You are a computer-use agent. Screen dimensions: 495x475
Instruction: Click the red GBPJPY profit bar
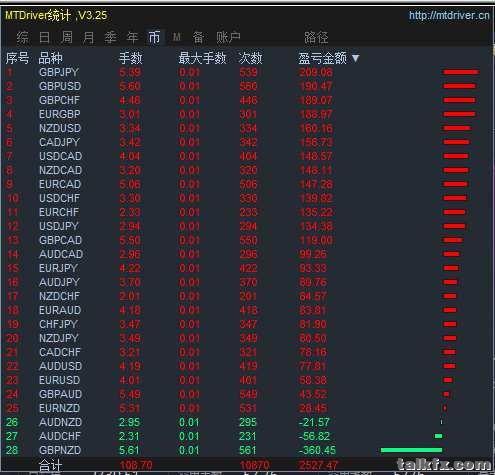[461, 72]
